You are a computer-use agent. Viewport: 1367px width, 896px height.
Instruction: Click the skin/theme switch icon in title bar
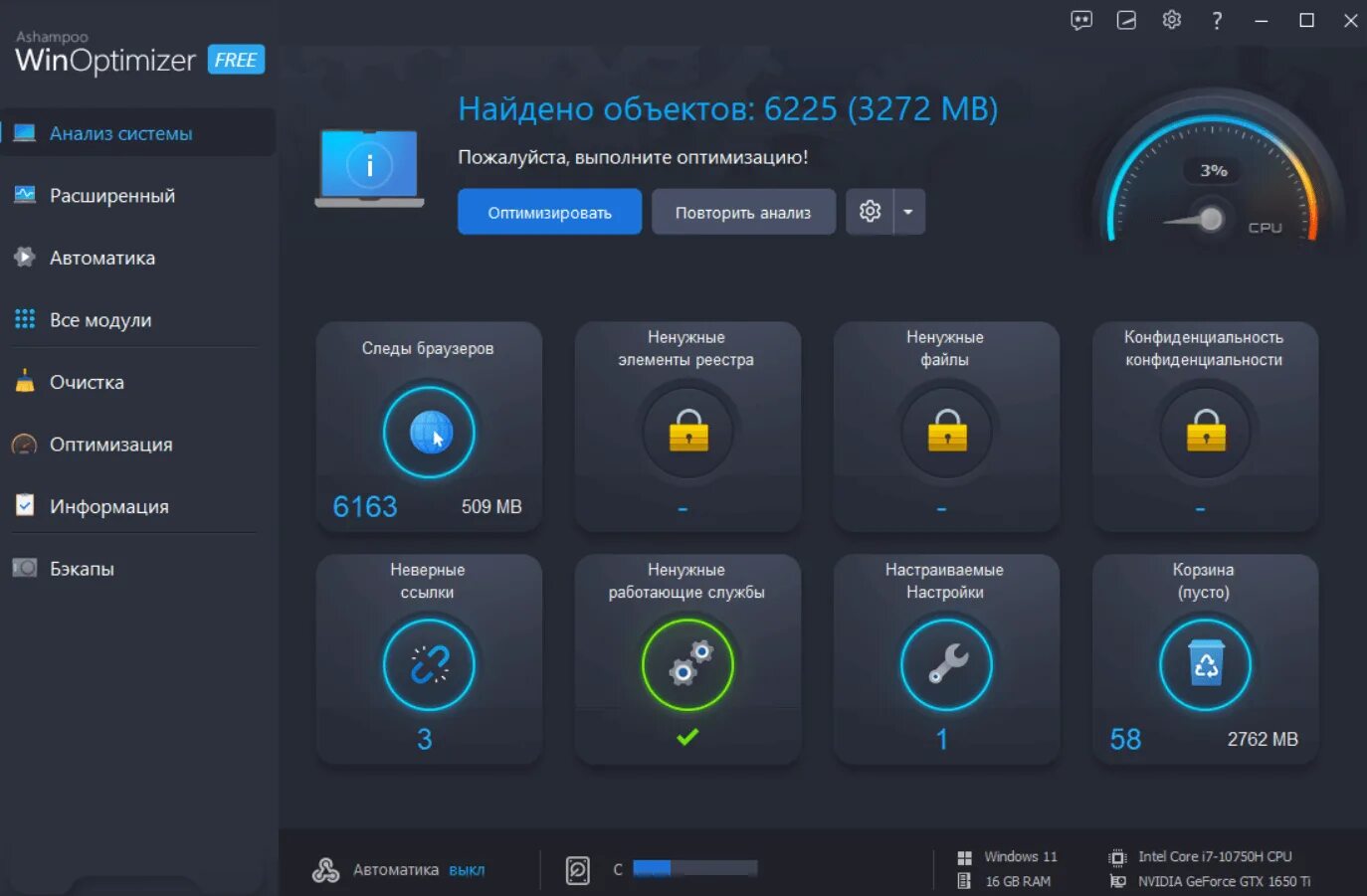click(1126, 20)
